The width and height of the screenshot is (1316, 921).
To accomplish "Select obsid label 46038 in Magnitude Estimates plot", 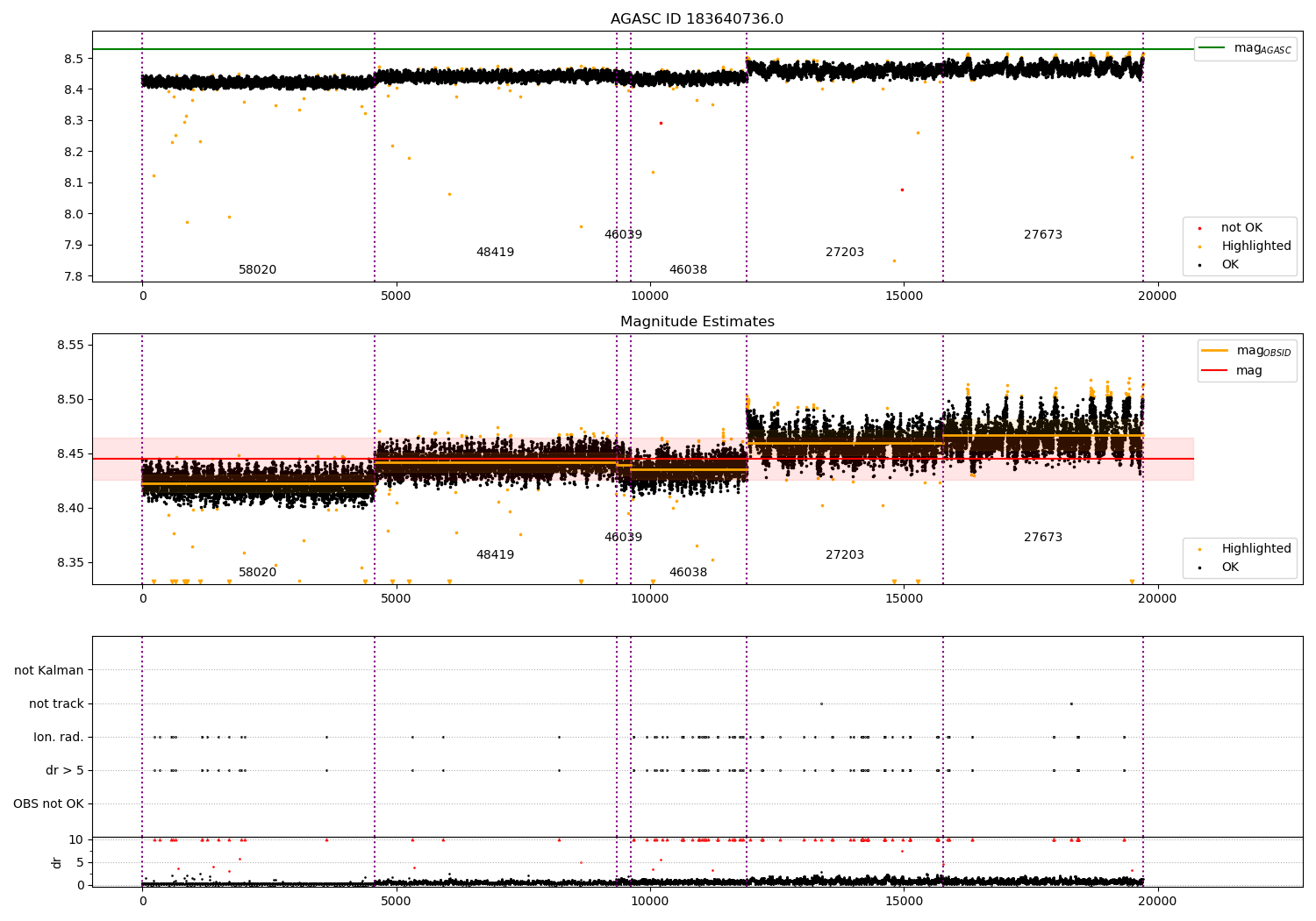I will point(688,573).
